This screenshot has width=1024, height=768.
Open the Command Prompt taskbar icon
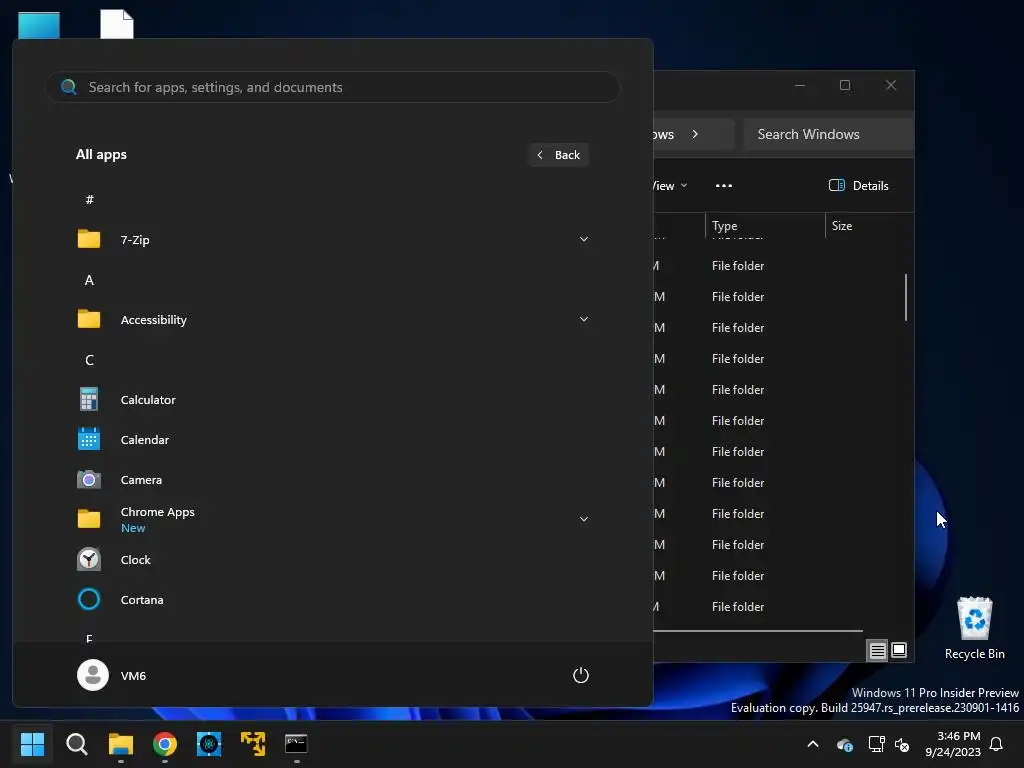pos(296,744)
